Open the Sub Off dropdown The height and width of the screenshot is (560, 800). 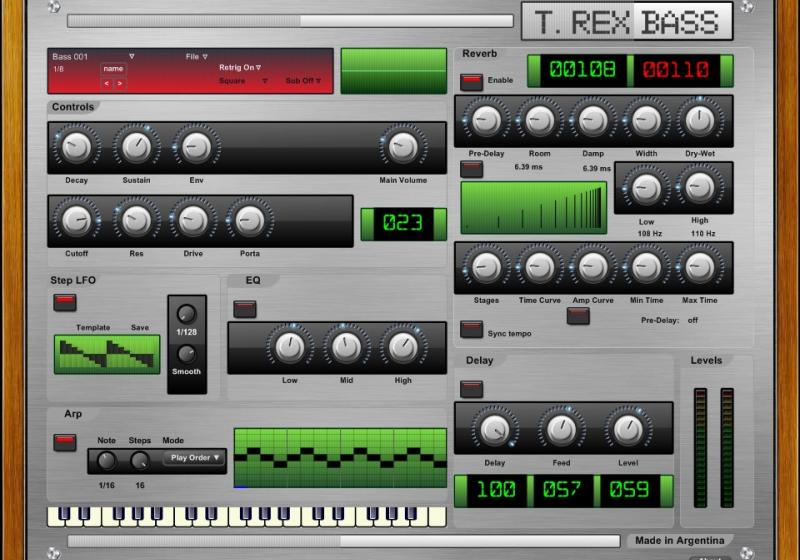coord(303,81)
